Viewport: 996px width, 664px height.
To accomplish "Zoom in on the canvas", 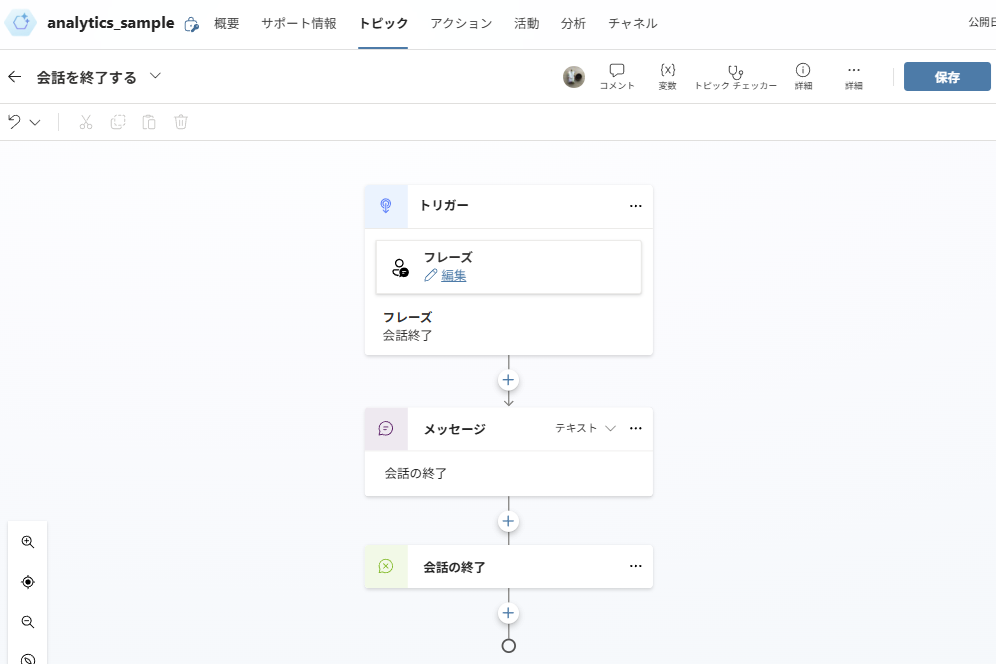I will (28, 542).
